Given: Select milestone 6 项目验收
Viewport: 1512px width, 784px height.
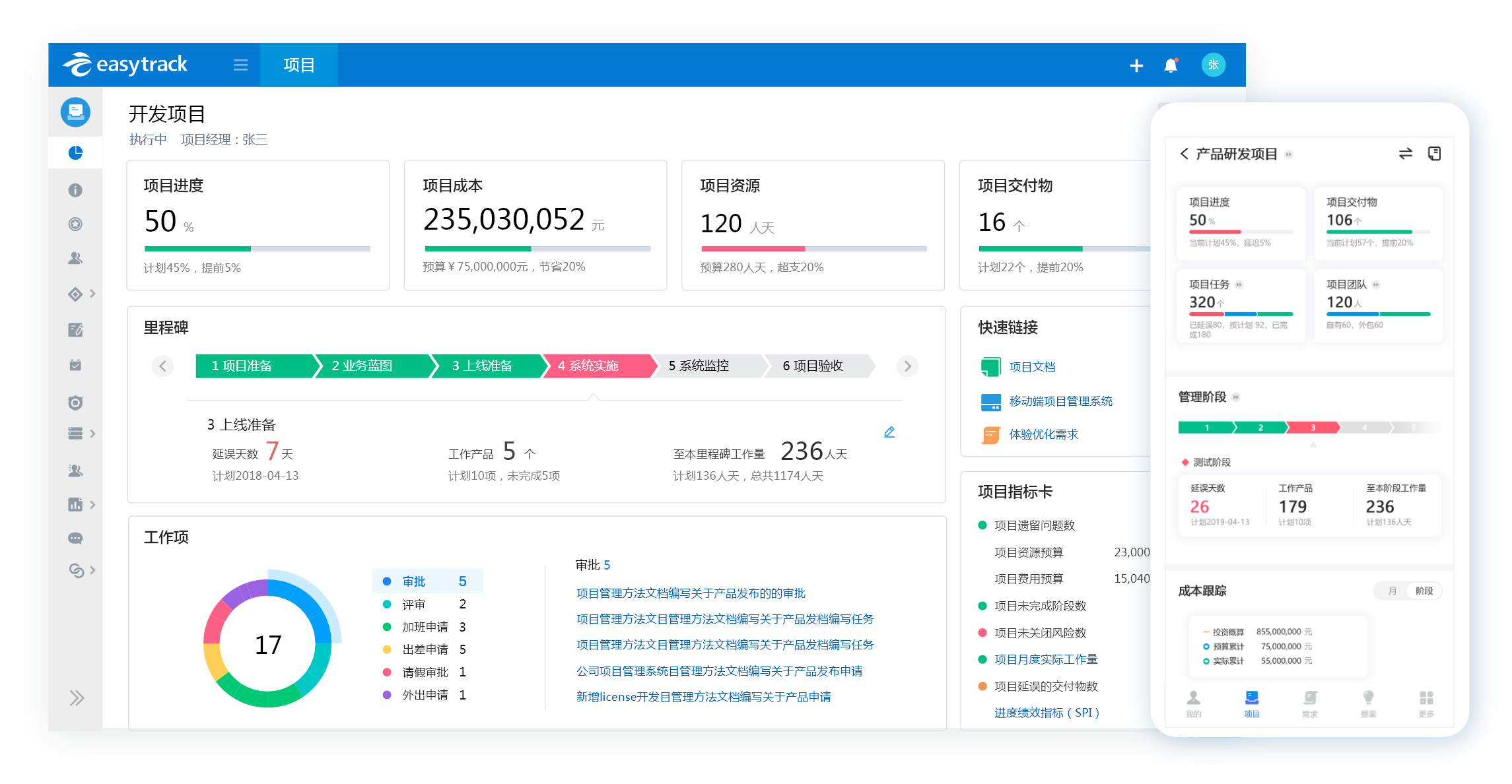Looking at the screenshot, I should pos(819,366).
